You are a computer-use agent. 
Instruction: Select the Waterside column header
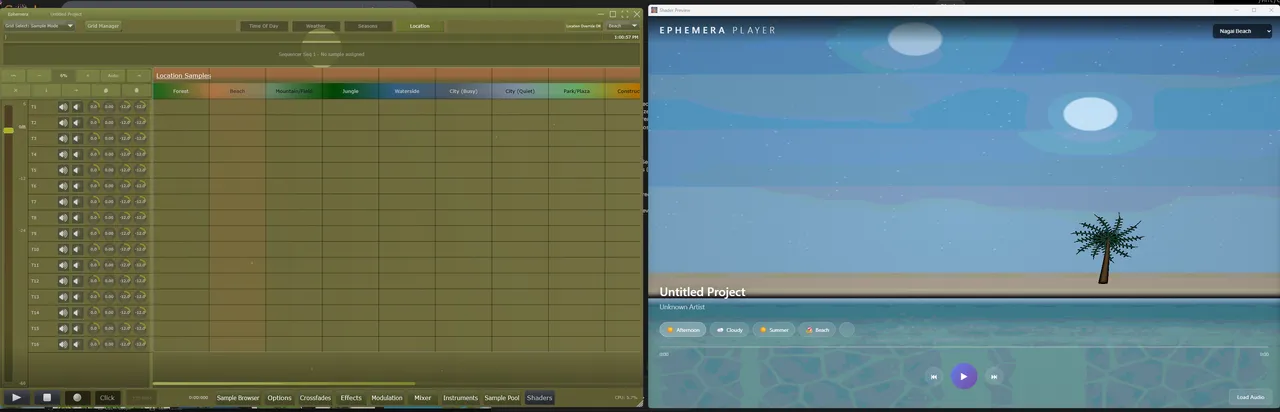point(407,91)
